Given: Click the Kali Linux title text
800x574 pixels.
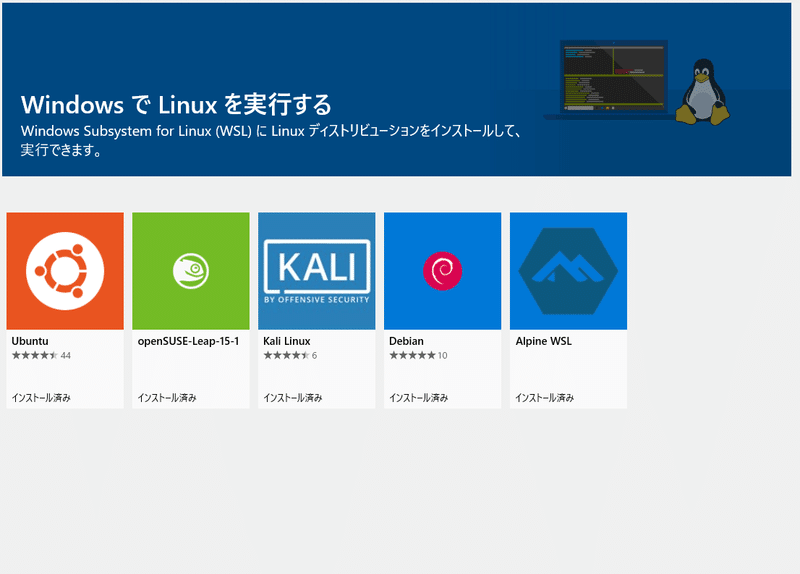Looking at the screenshot, I should (x=287, y=341).
